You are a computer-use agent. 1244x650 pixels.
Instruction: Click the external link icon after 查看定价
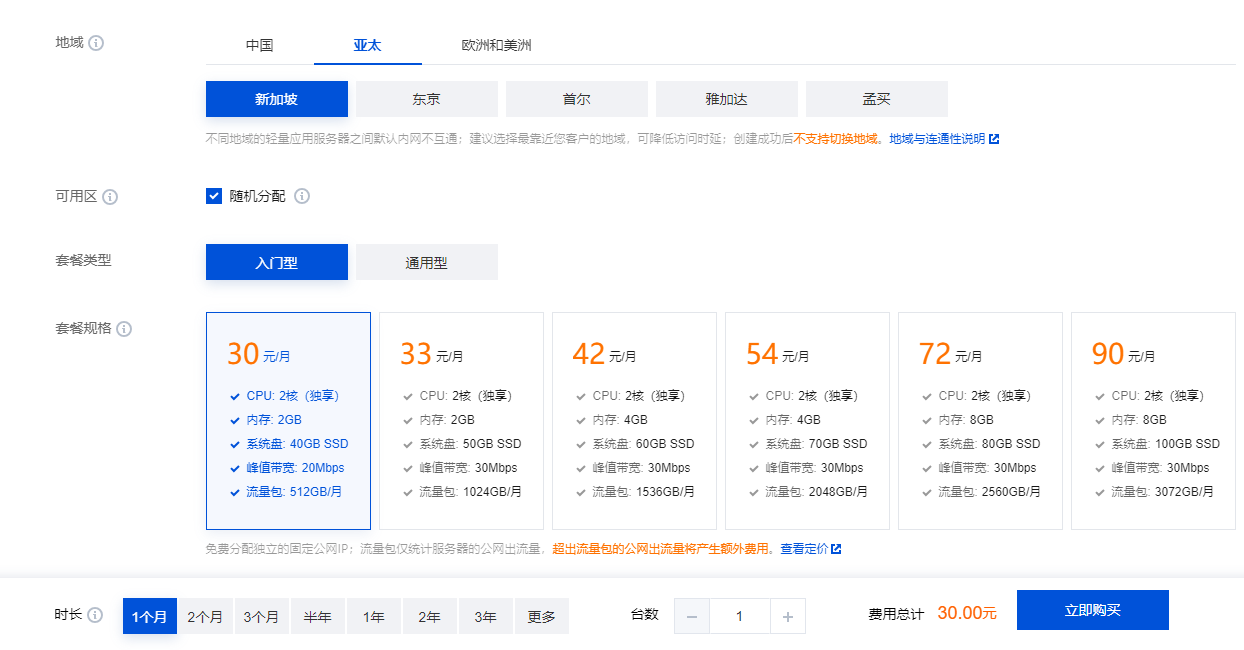(836, 549)
